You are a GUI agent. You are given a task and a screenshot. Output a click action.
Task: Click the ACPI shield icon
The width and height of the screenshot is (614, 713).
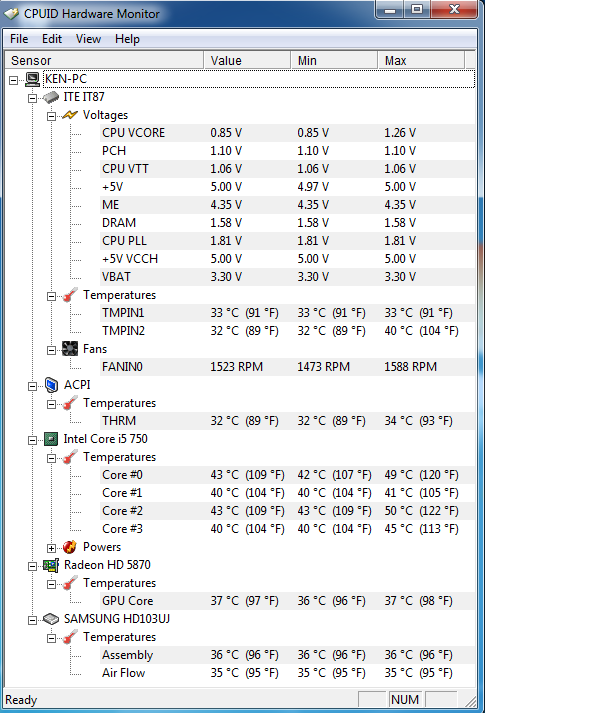[x=51, y=385]
